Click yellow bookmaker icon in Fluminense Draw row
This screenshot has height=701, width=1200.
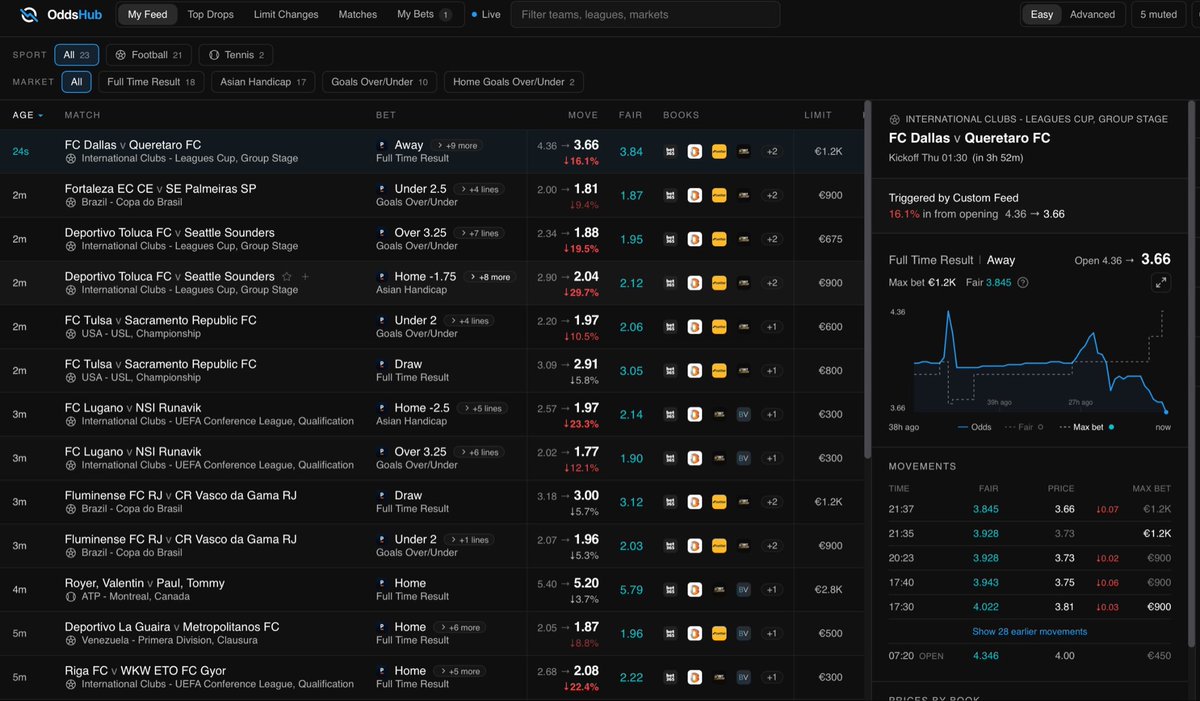click(719, 502)
